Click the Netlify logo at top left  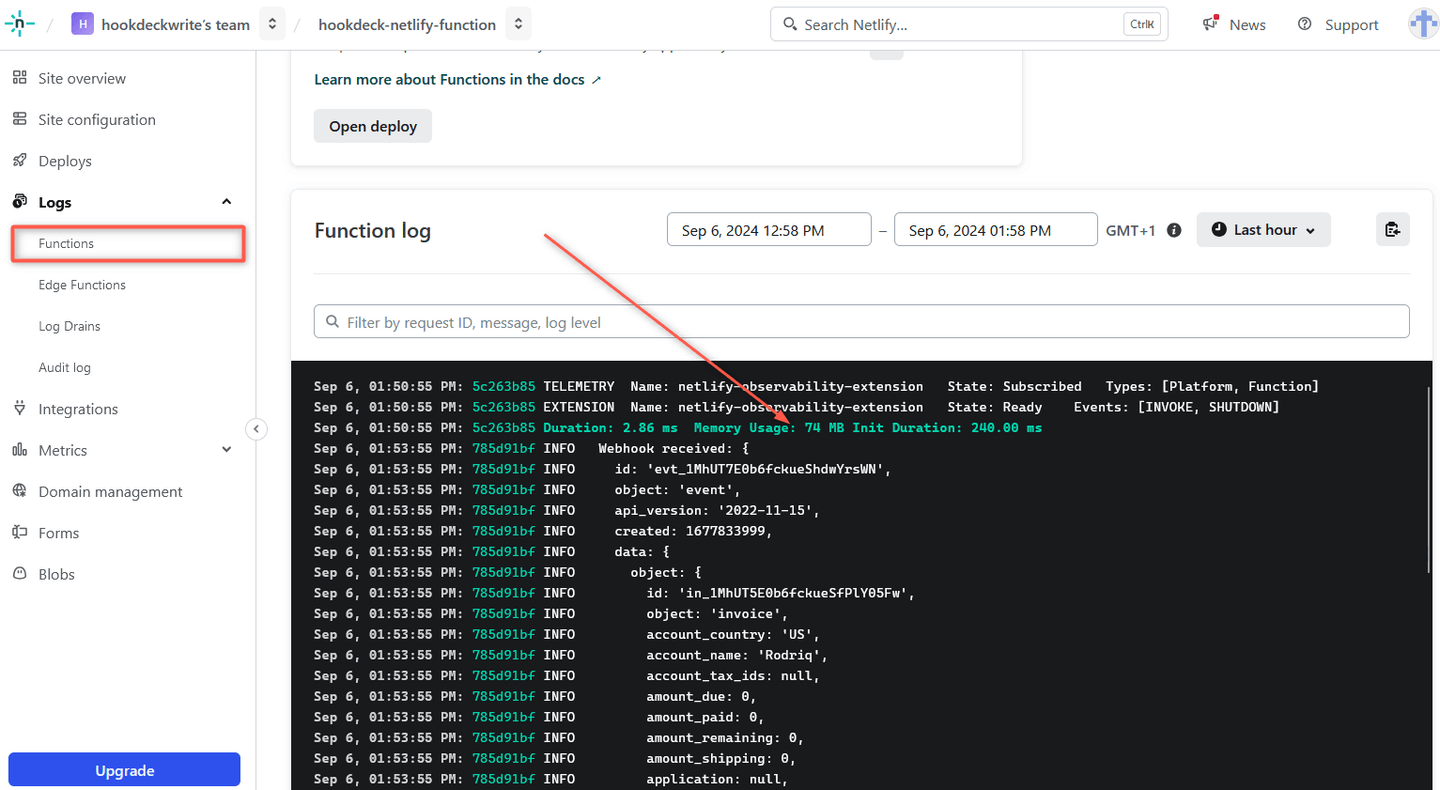click(19, 23)
